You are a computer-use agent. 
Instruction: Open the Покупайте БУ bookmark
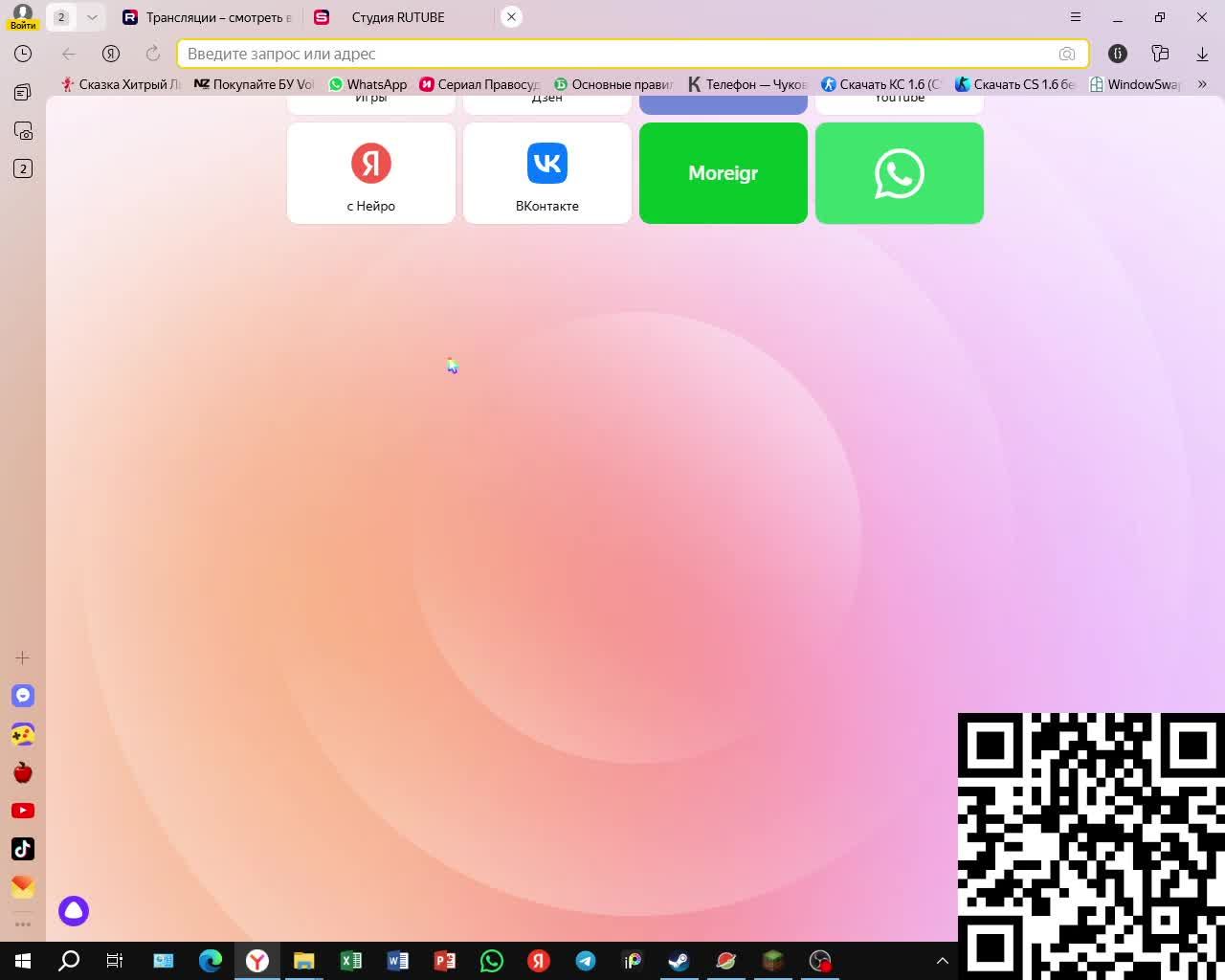tap(254, 84)
